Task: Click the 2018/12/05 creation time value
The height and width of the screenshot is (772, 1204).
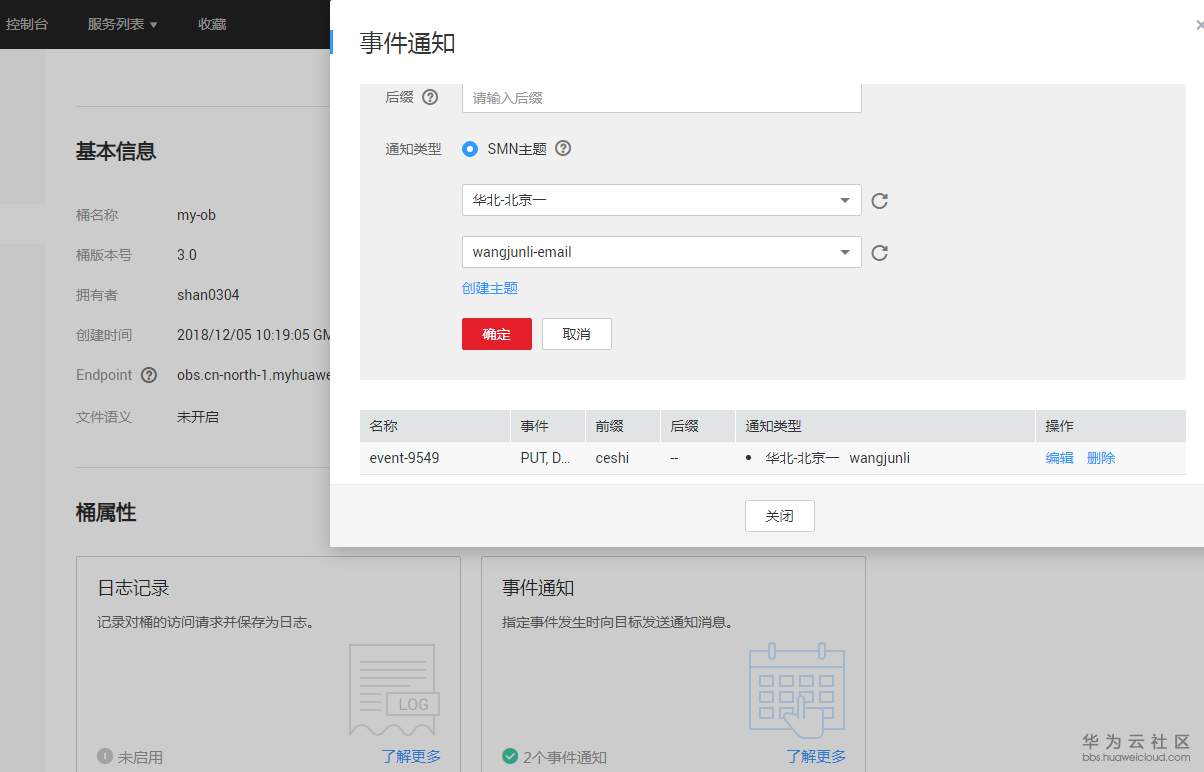Action: click(253, 335)
